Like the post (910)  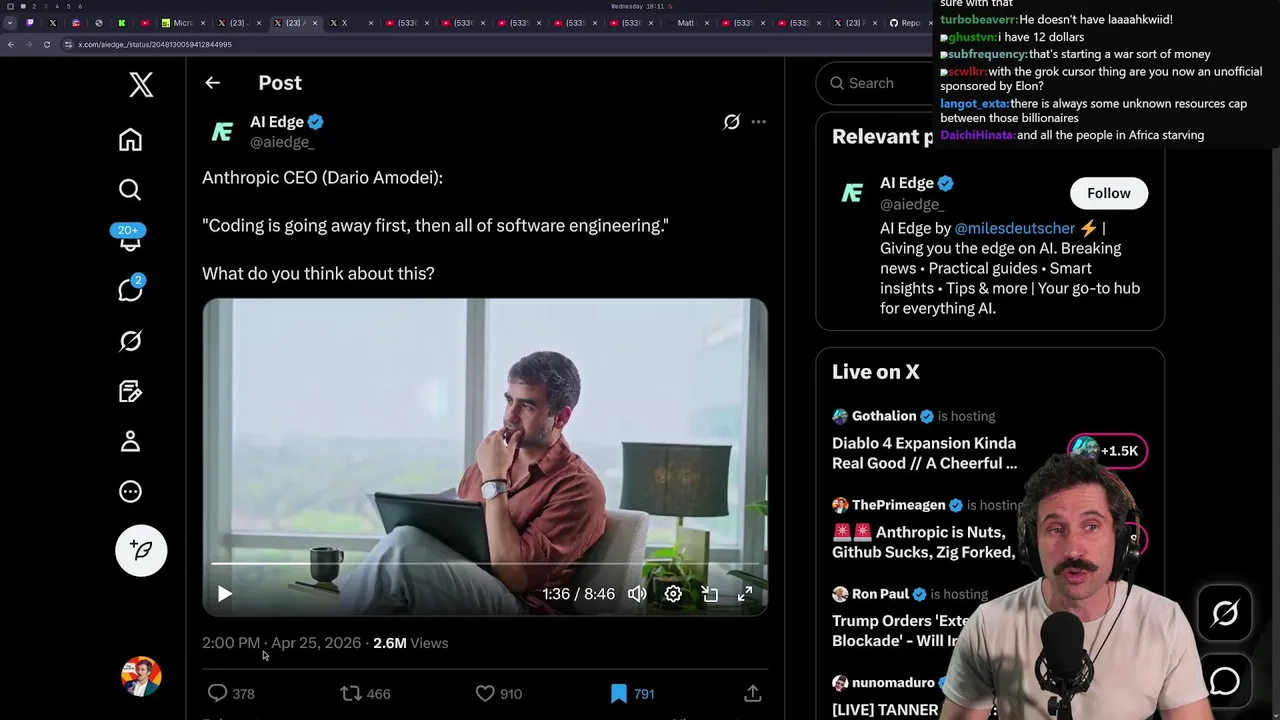coord(498,693)
